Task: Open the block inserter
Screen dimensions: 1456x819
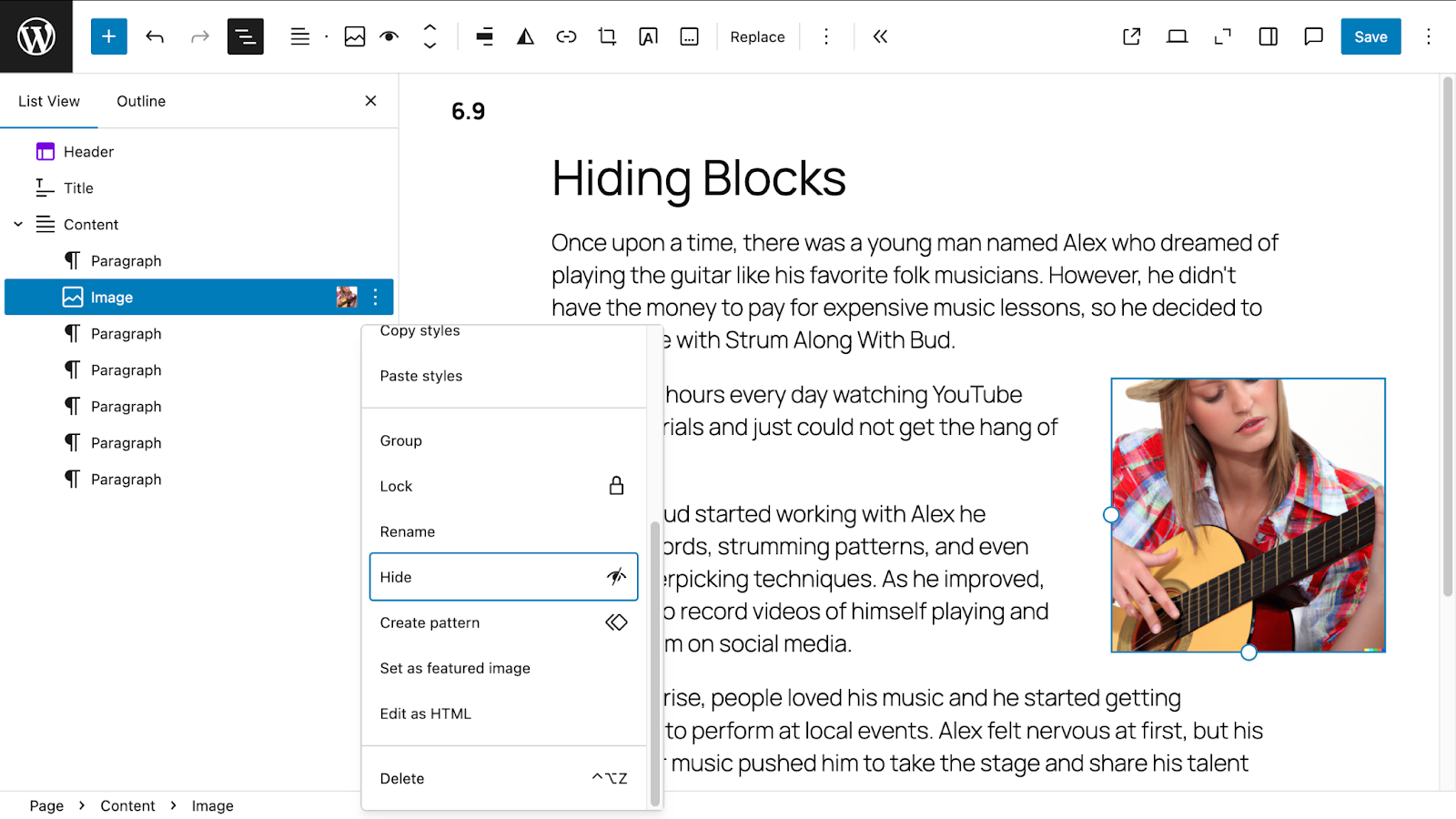Action: point(108,36)
